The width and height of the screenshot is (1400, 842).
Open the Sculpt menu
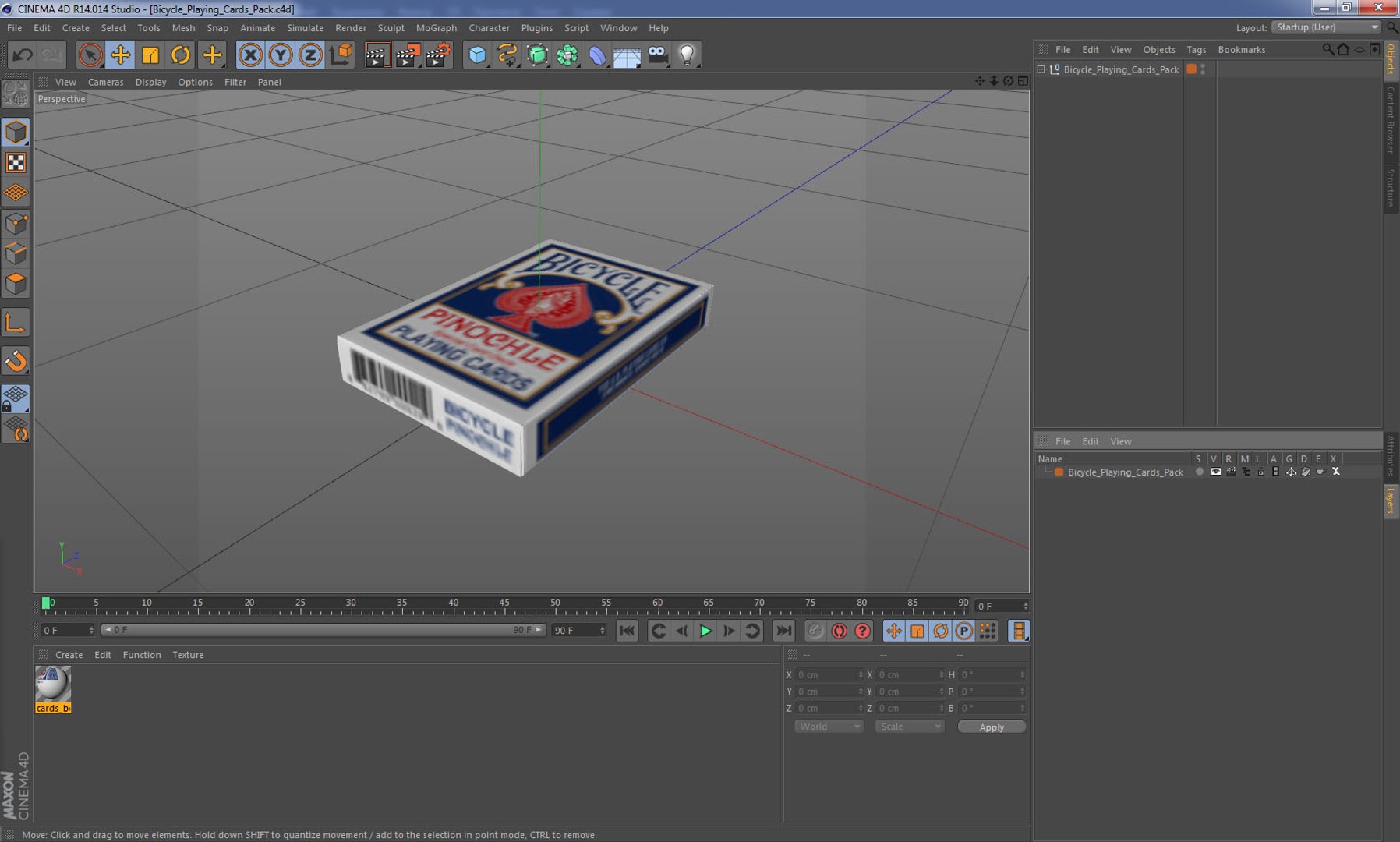click(391, 28)
